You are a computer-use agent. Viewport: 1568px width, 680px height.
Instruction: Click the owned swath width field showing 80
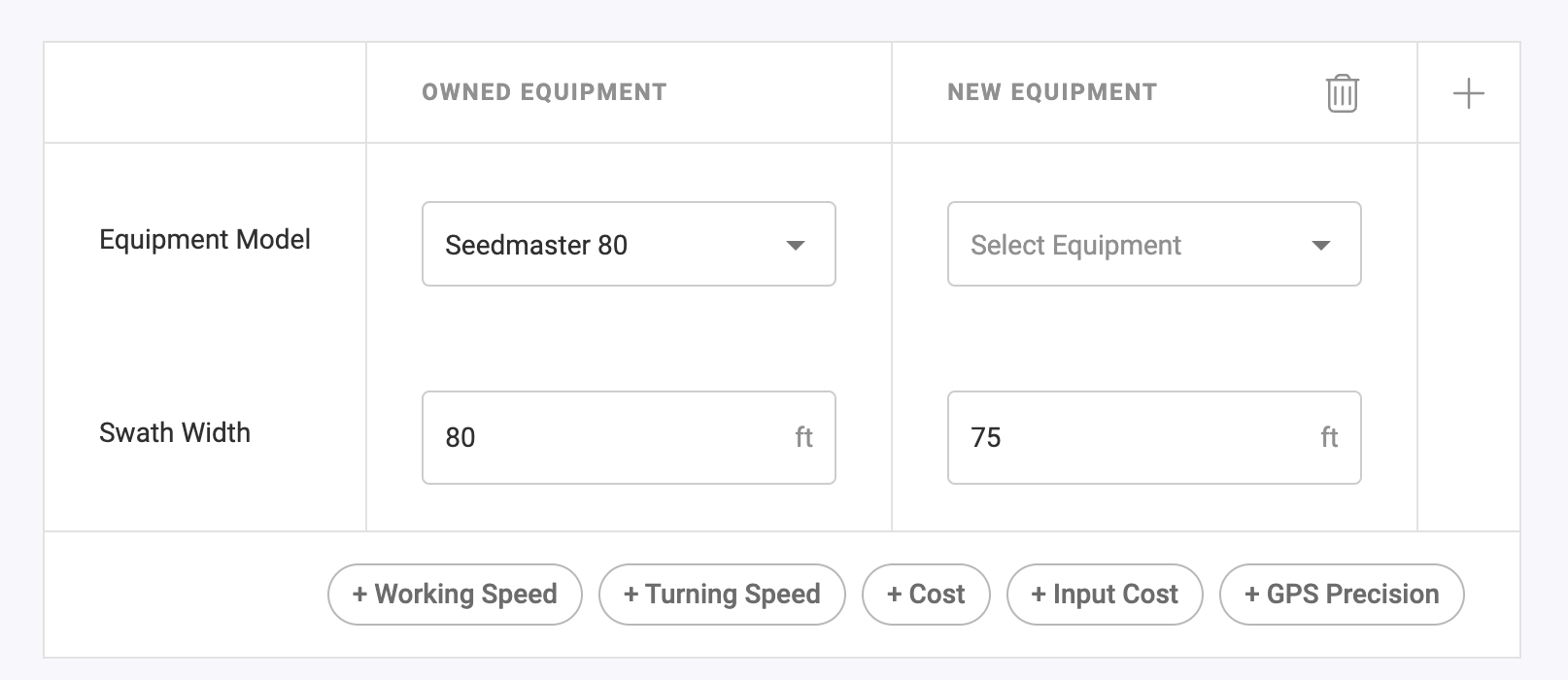tap(612, 437)
